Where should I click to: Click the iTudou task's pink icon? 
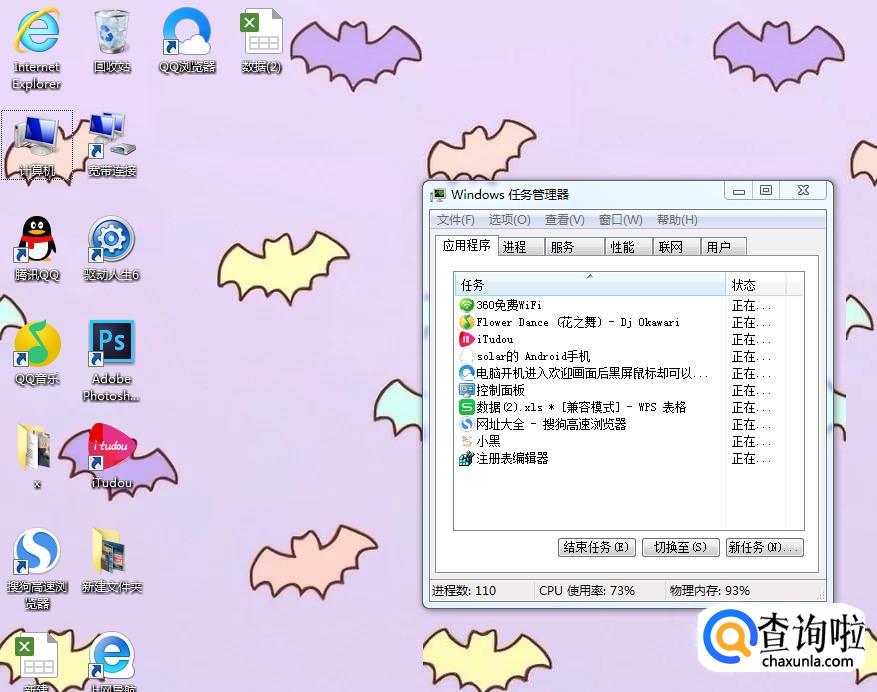coord(466,339)
